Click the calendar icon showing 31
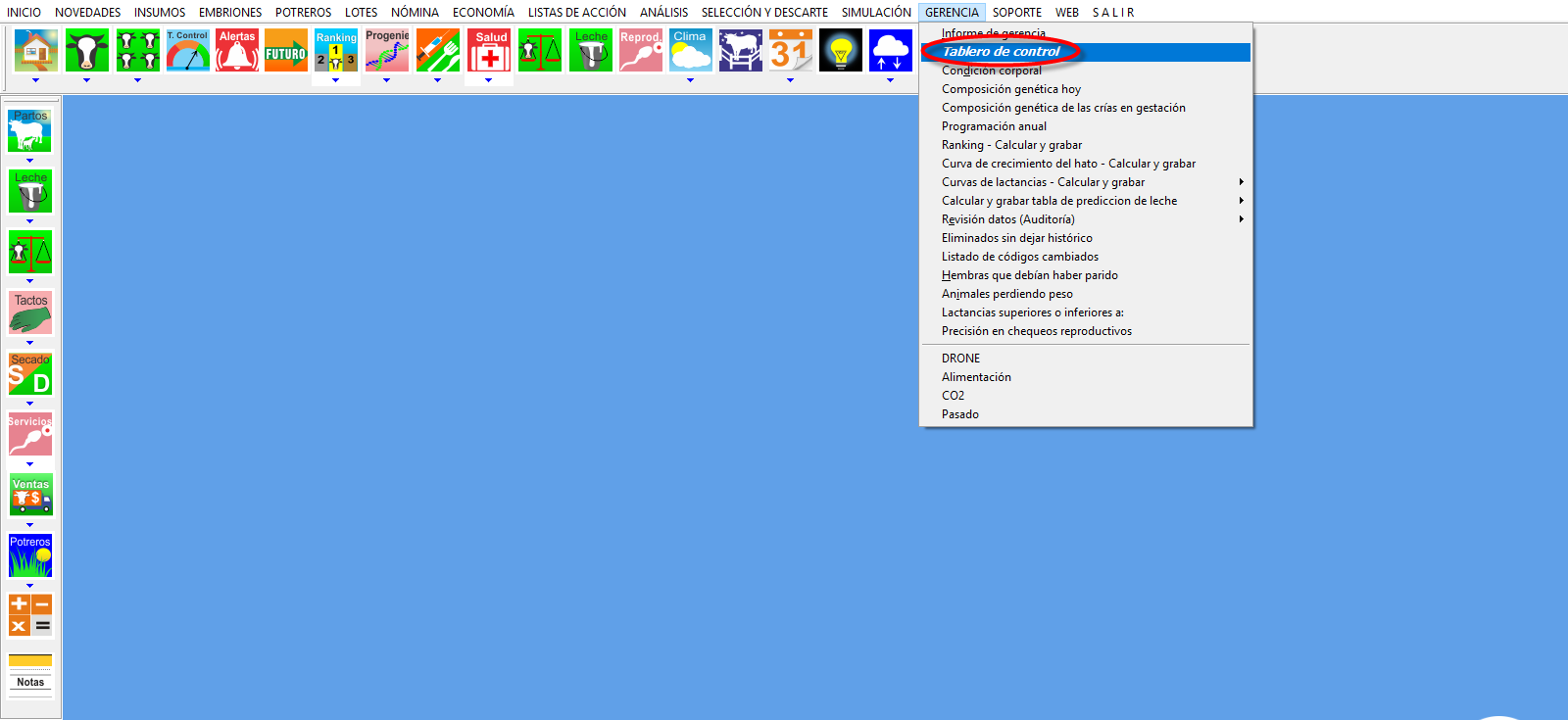The image size is (1568, 720). click(790, 50)
